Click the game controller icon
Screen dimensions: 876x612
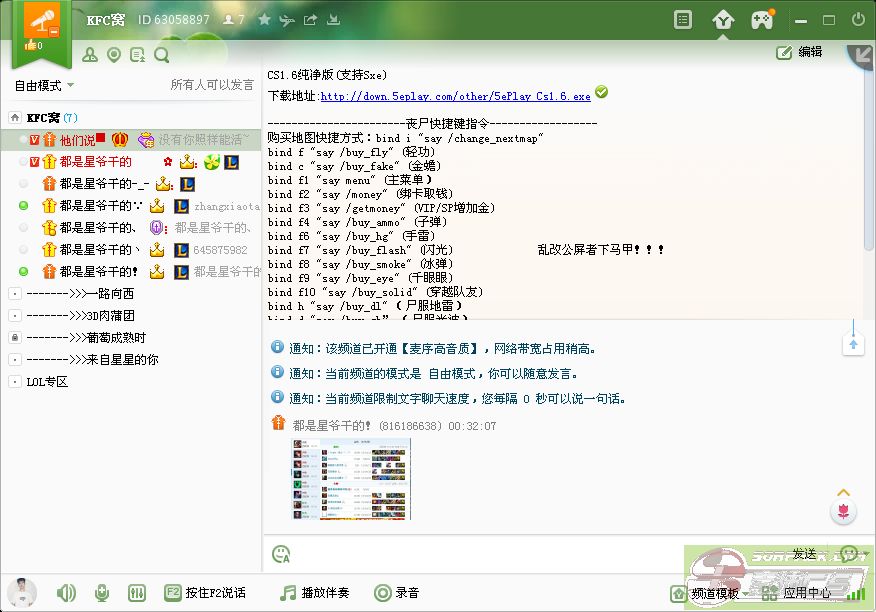763,19
